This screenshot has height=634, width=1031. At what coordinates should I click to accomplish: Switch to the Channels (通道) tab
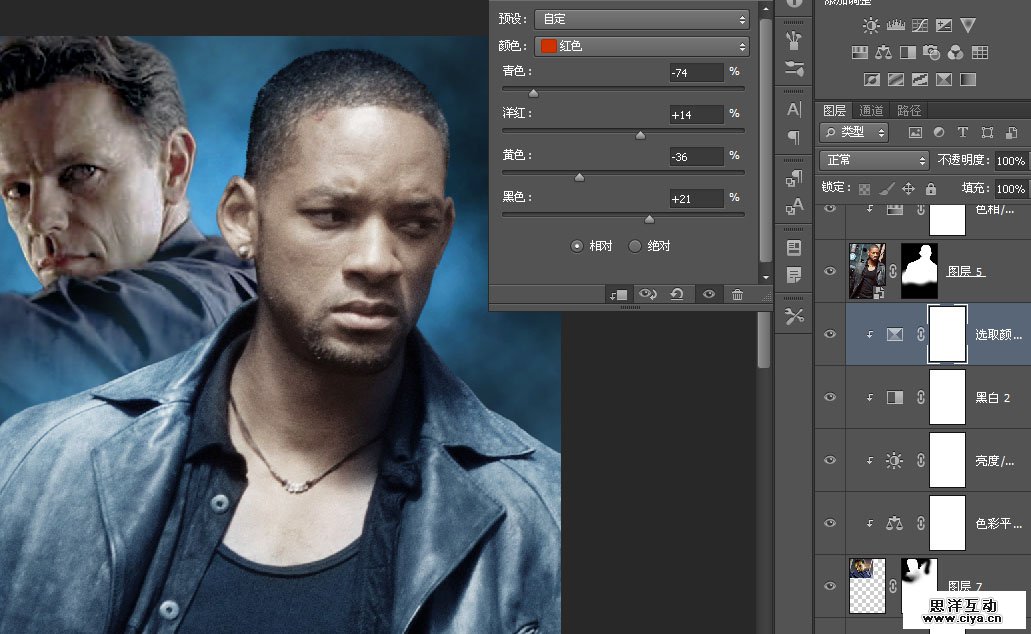coord(871,111)
